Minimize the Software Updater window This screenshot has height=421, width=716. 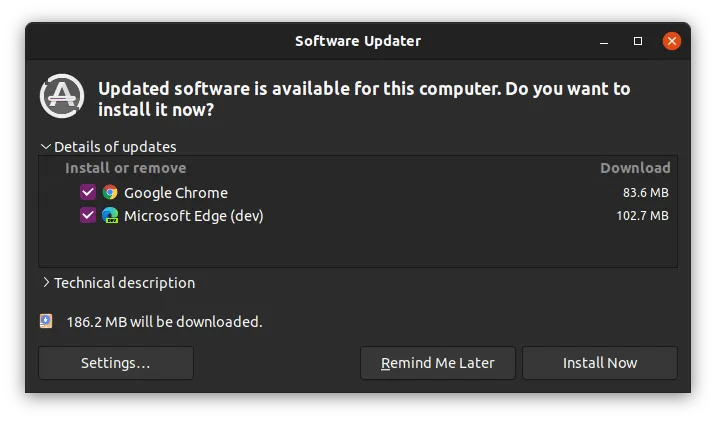(x=605, y=41)
